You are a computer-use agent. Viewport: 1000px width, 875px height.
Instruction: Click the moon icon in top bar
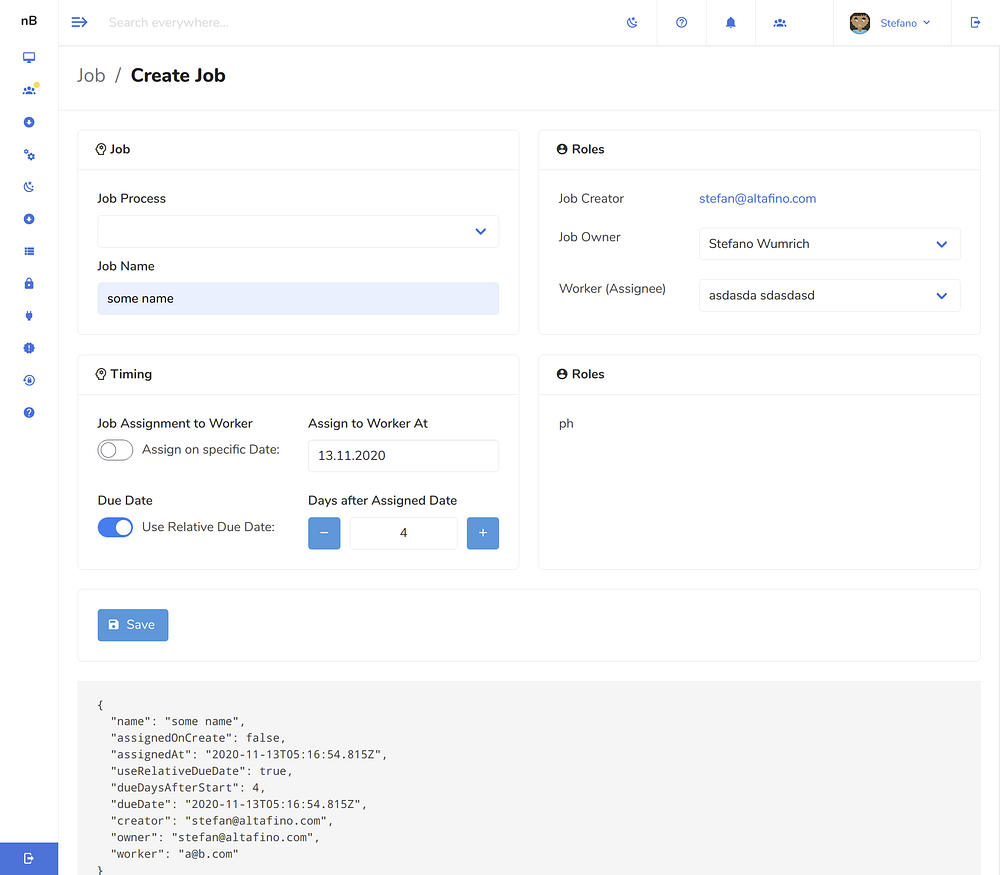point(632,23)
